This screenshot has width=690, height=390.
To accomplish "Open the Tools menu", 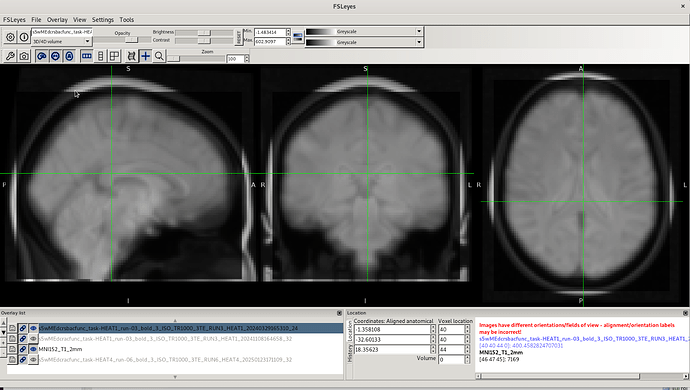I will (x=126, y=19).
